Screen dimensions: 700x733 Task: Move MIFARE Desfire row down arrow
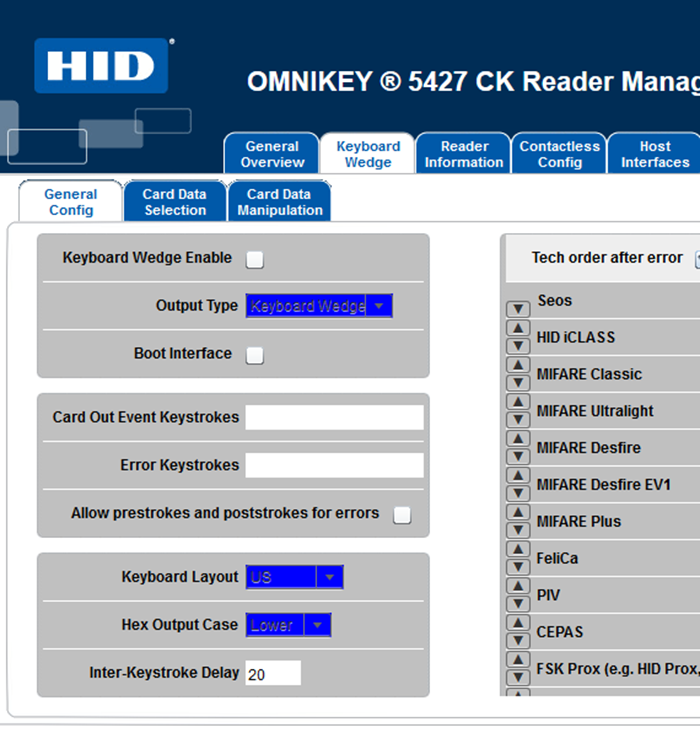point(518,456)
